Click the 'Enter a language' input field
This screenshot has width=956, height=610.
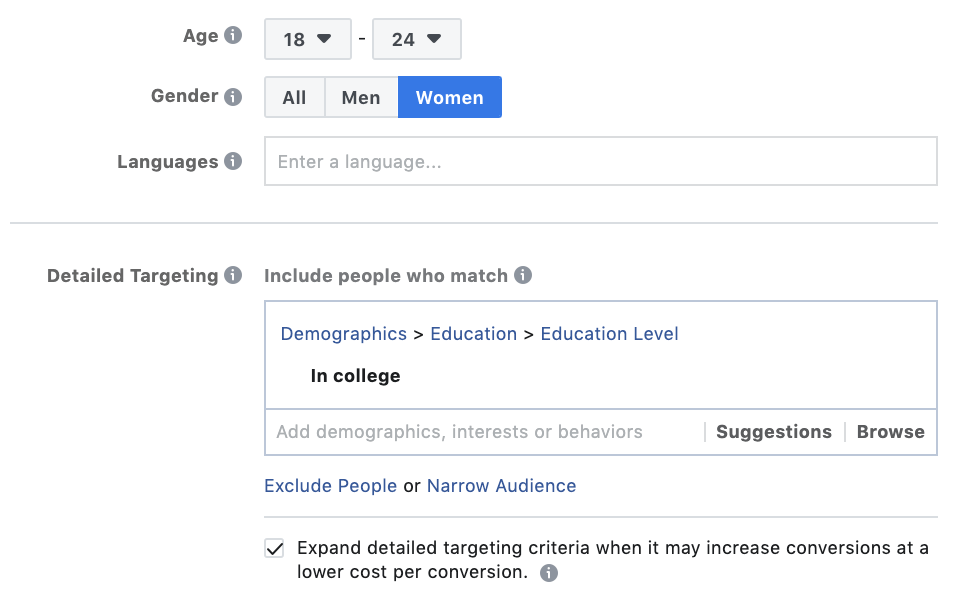600,162
